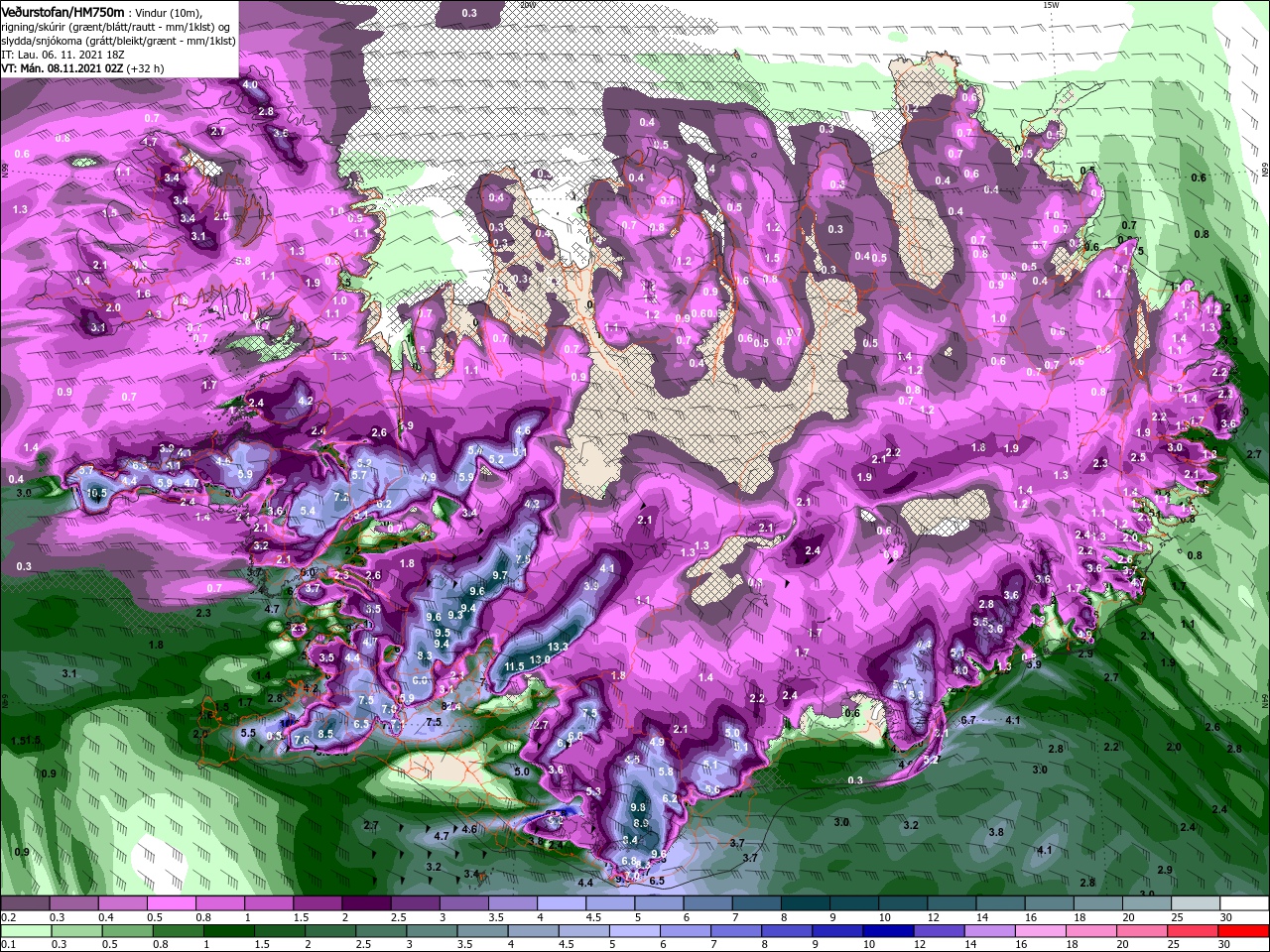Click the white swatch ending the upper legend
This screenshot has height=952, width=1270.
pyautogui.click(x=1245, y=904)
